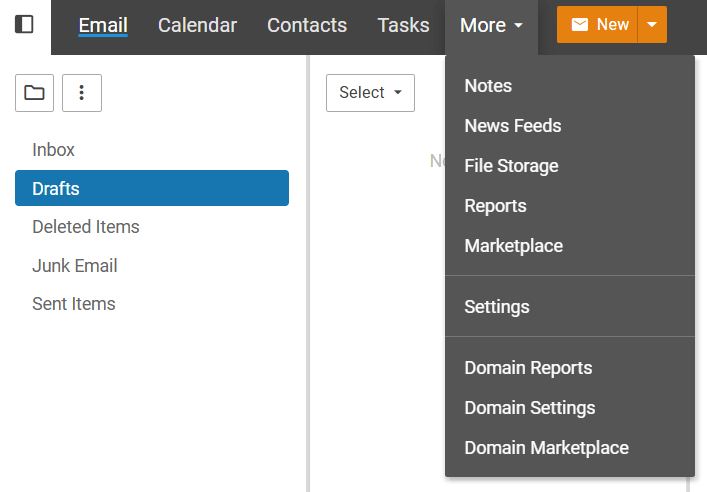Screen dimensions: 707x492
Task: Open the Select dropdown
Action: [370, 93]
